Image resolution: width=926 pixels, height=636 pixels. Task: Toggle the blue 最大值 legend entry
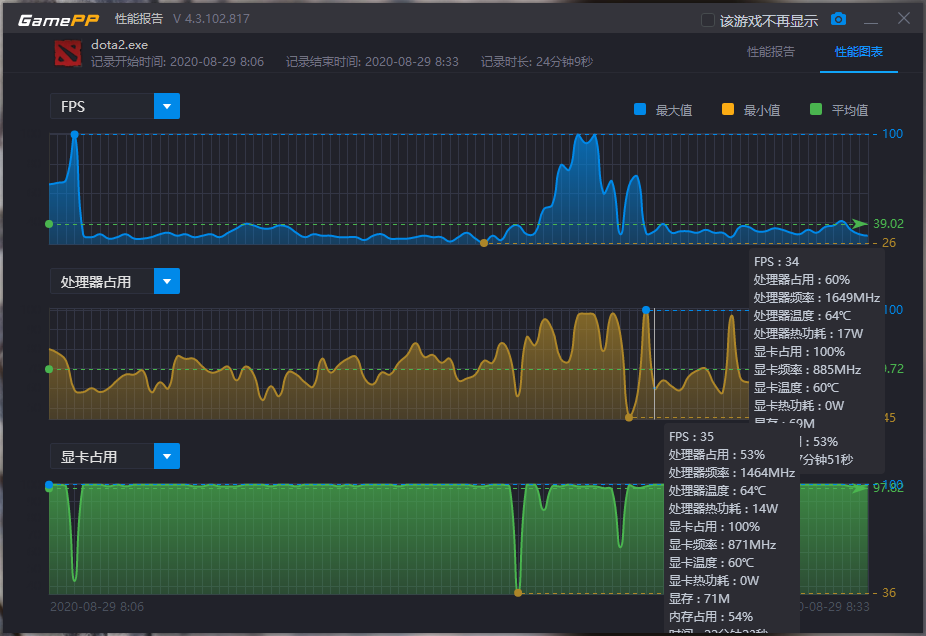pos(663,110)
